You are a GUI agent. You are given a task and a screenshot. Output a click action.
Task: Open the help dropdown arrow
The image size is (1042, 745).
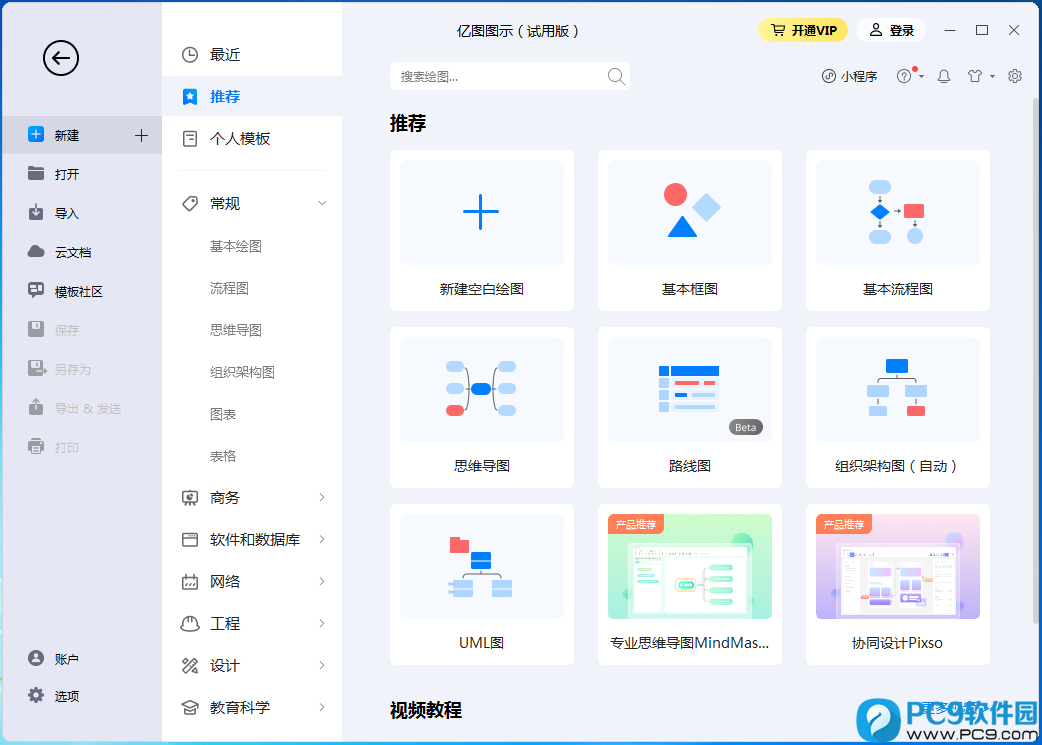coord(922,76)
